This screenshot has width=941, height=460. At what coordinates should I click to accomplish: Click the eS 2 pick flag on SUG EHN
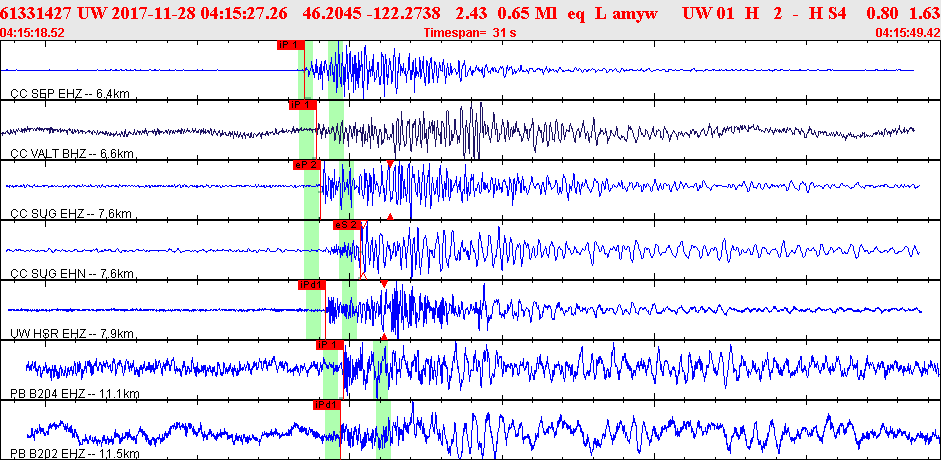click(x=347, y=225)
